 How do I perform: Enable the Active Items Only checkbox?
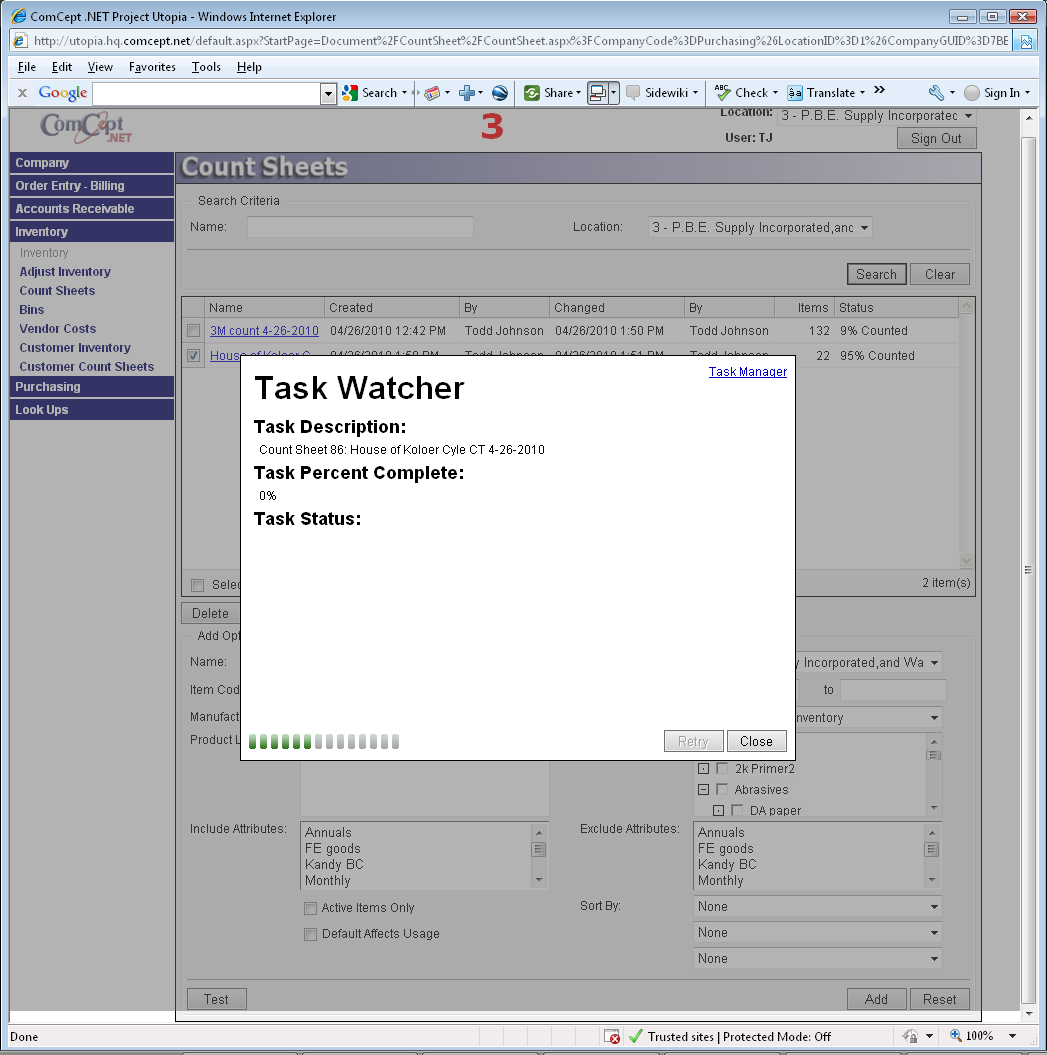point(310,908)
